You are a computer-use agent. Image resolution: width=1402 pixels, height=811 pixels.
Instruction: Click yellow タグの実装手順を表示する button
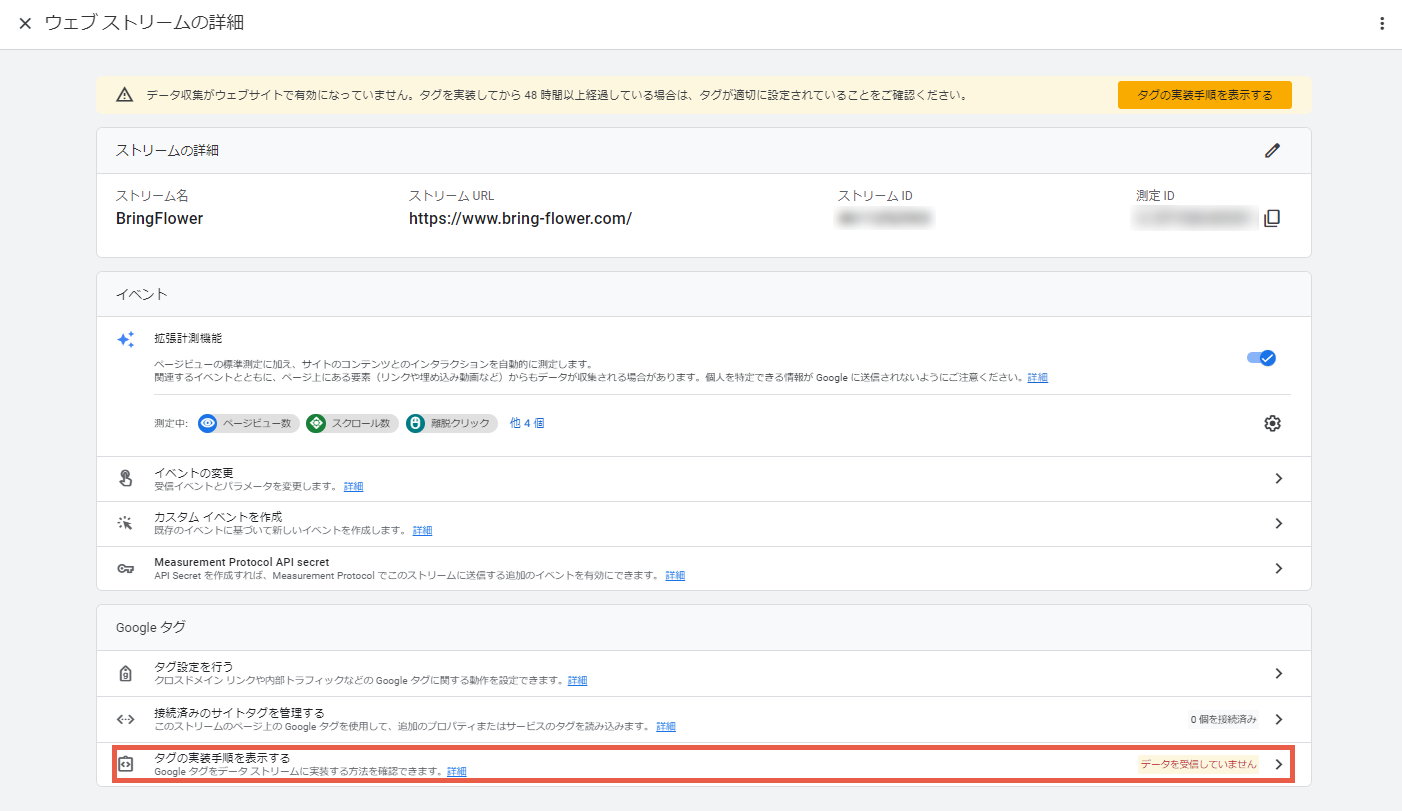1204,95
